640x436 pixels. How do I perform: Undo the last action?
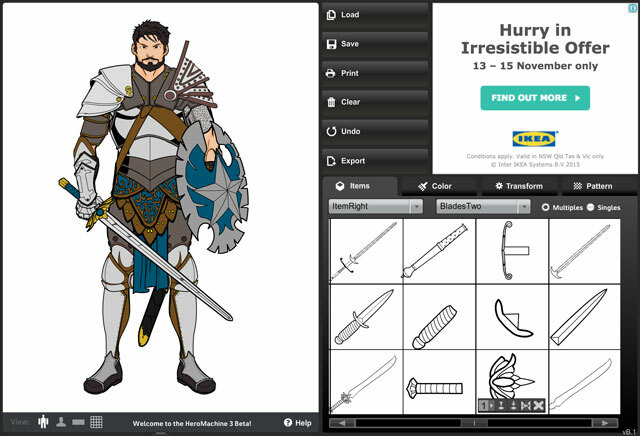375,132
